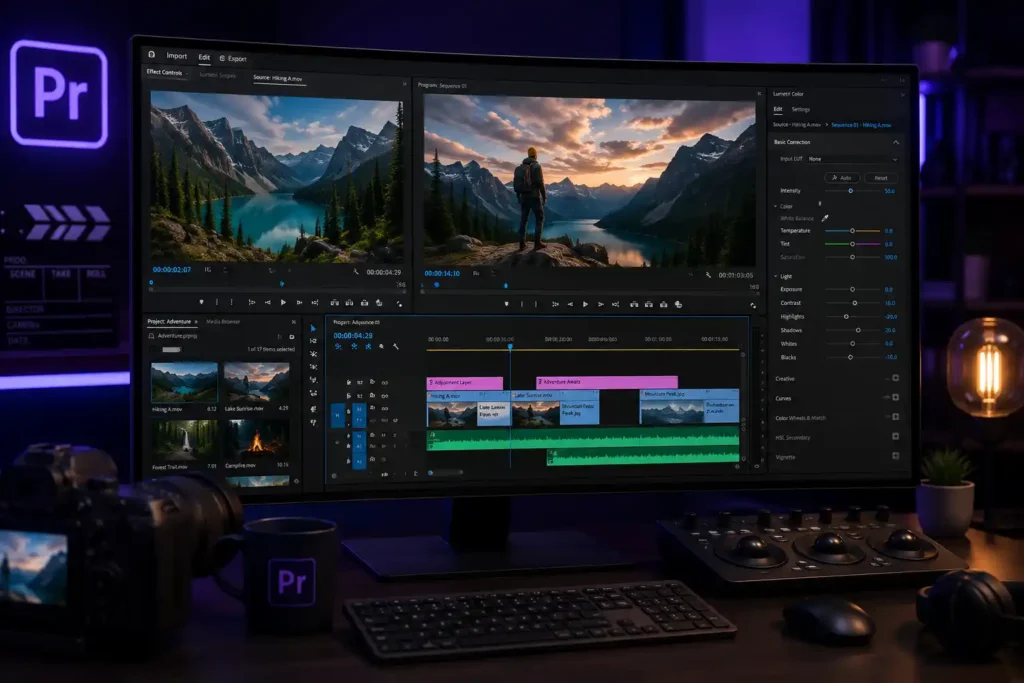Open Source monitor wrench settings
The image size is (1024, 683).
[x=356, y=272]
